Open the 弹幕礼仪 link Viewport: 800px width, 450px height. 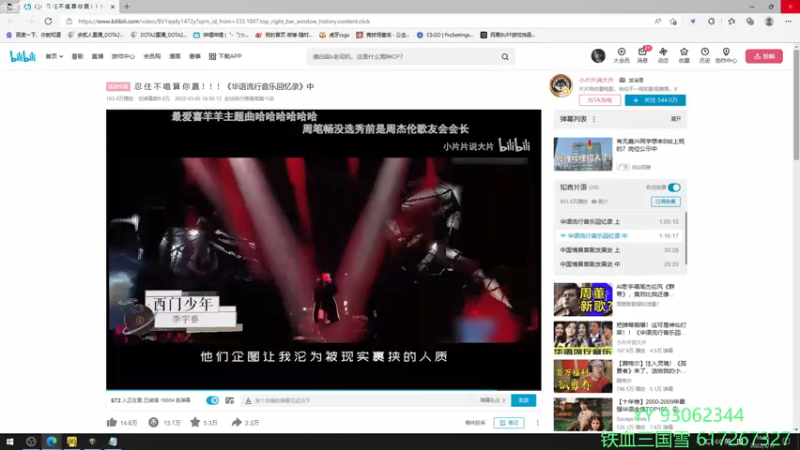[x=492, y=401]
